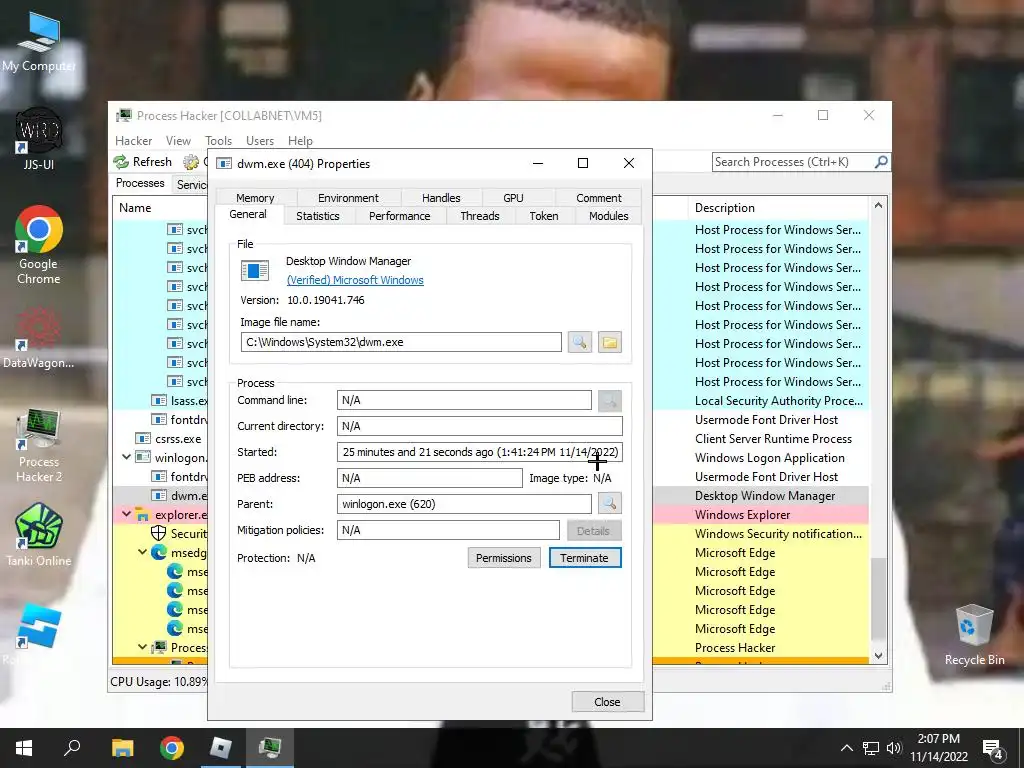The image size is (1024, 768).
Task: Switch to the GPU tab
Action: 513,198
